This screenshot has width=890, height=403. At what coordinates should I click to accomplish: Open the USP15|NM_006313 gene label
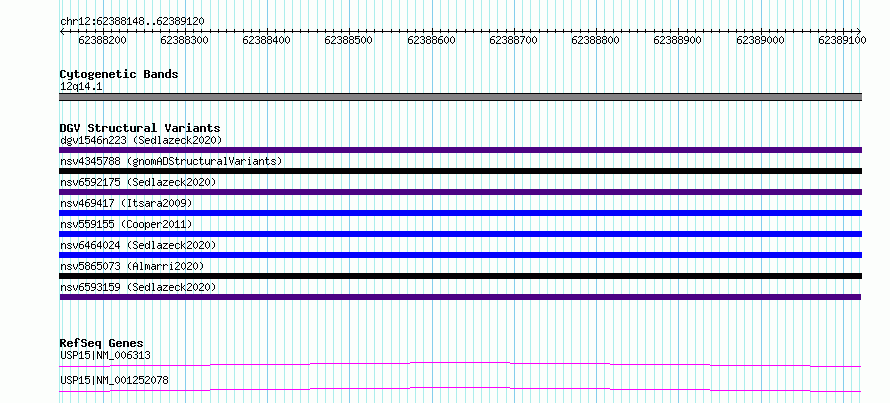[x=105, y=355]
